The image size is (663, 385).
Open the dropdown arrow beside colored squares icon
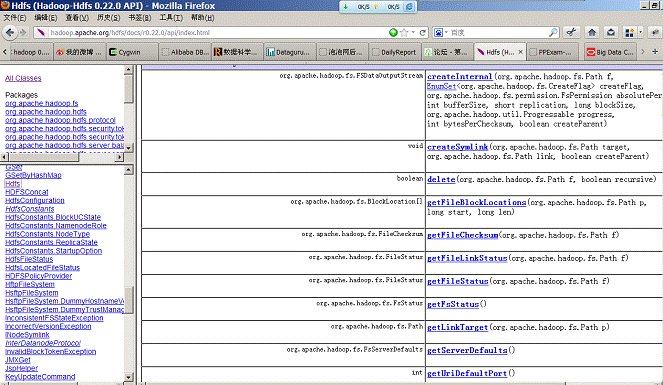tap(640, 33)
